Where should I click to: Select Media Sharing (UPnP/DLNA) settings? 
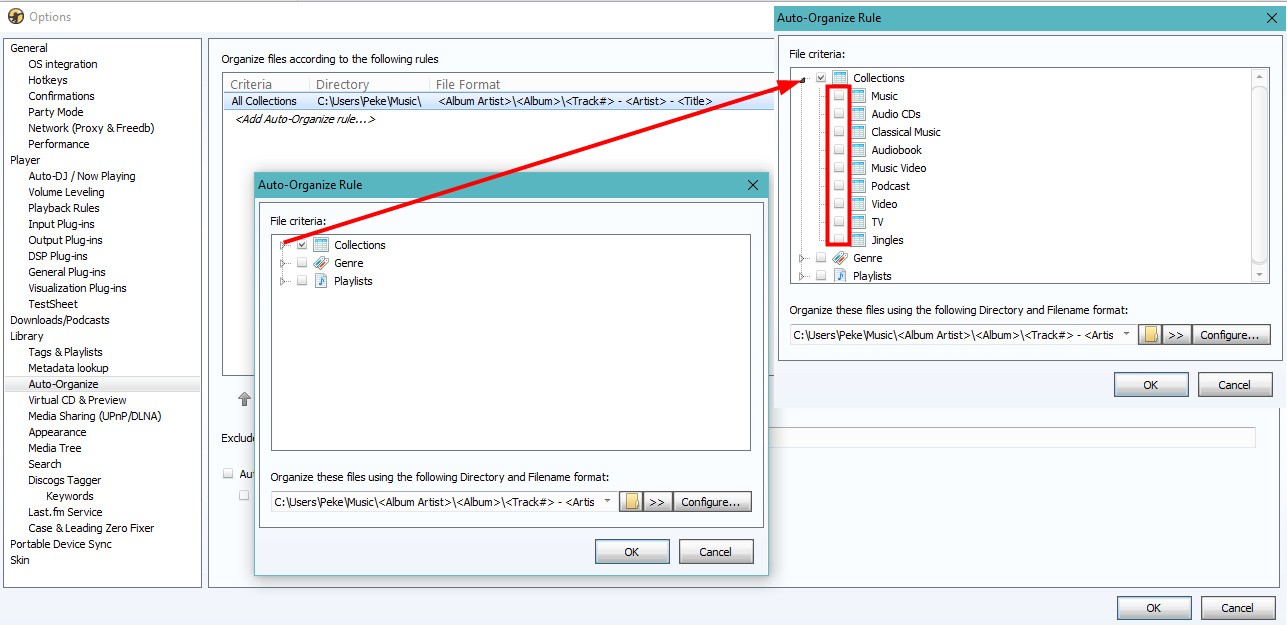[x=94, y=416]
